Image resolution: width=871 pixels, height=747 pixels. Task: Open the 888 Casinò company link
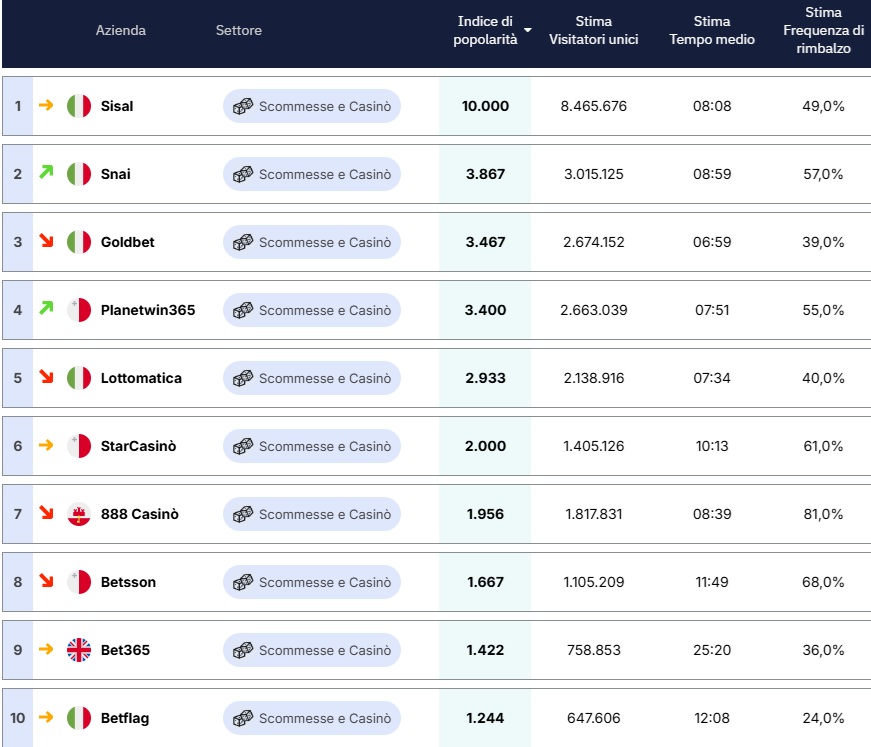click(x=139, y=514)
